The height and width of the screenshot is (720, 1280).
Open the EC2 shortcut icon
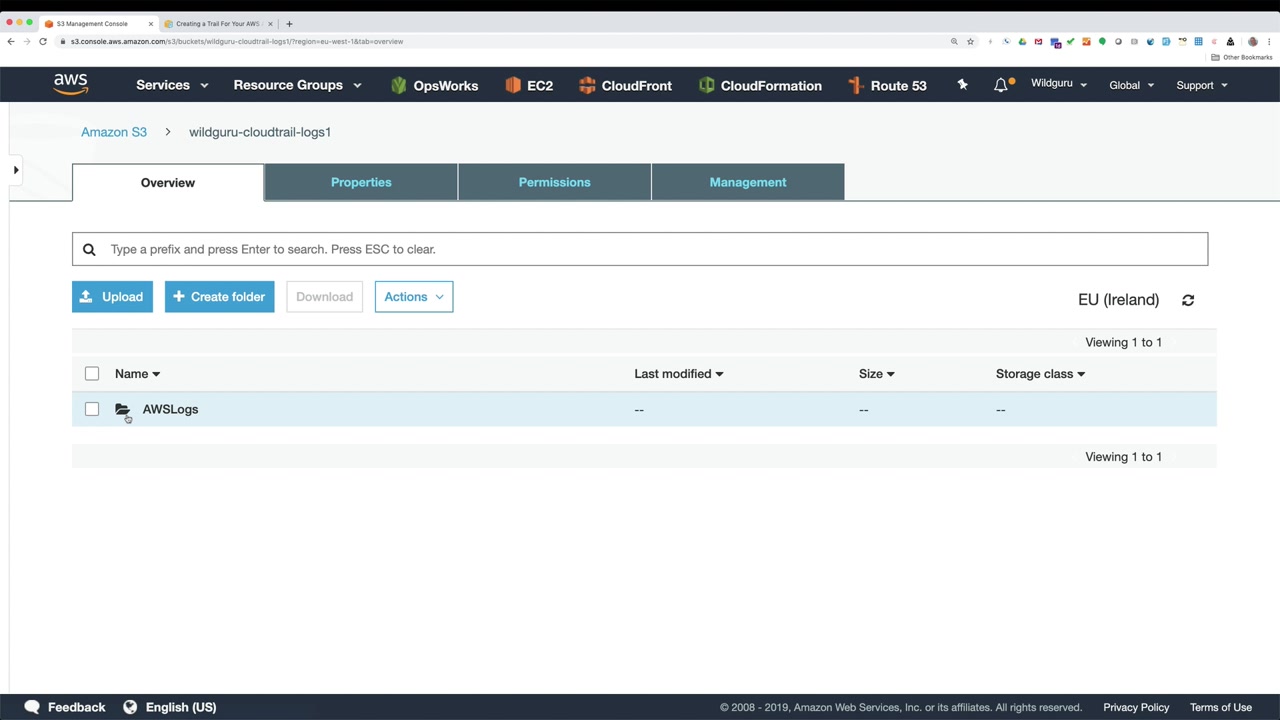pos(513,85)
